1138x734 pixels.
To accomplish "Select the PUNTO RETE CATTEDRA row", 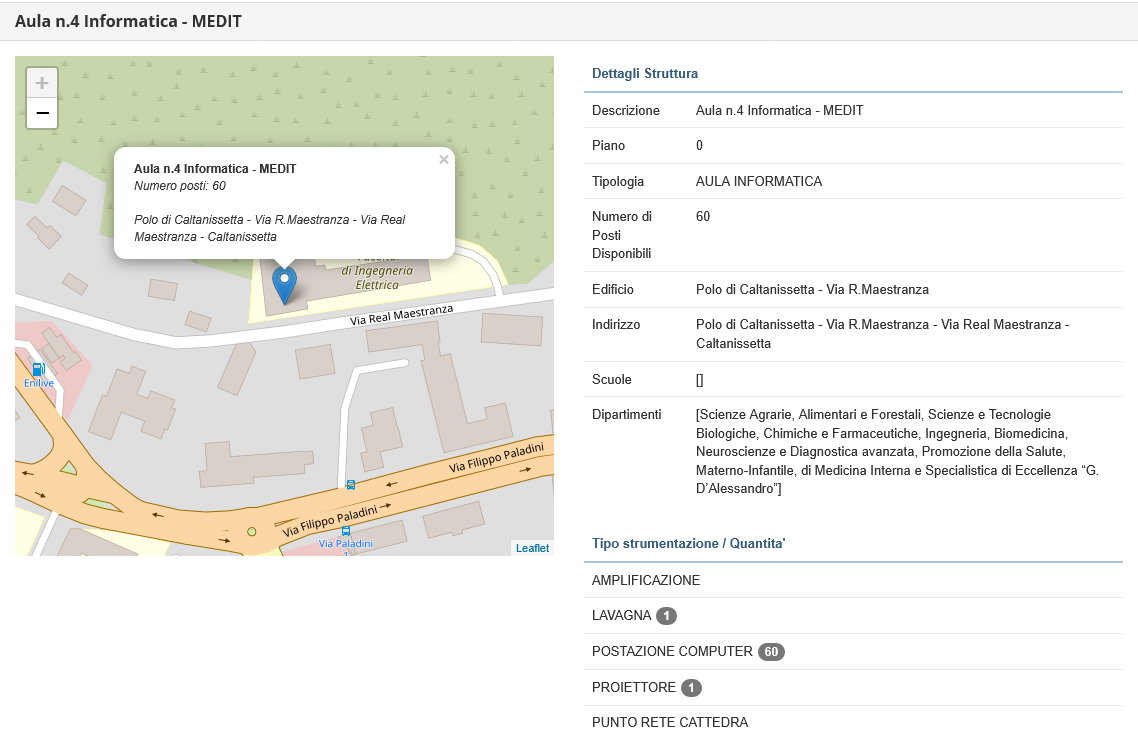I will (x=669, y=722).
